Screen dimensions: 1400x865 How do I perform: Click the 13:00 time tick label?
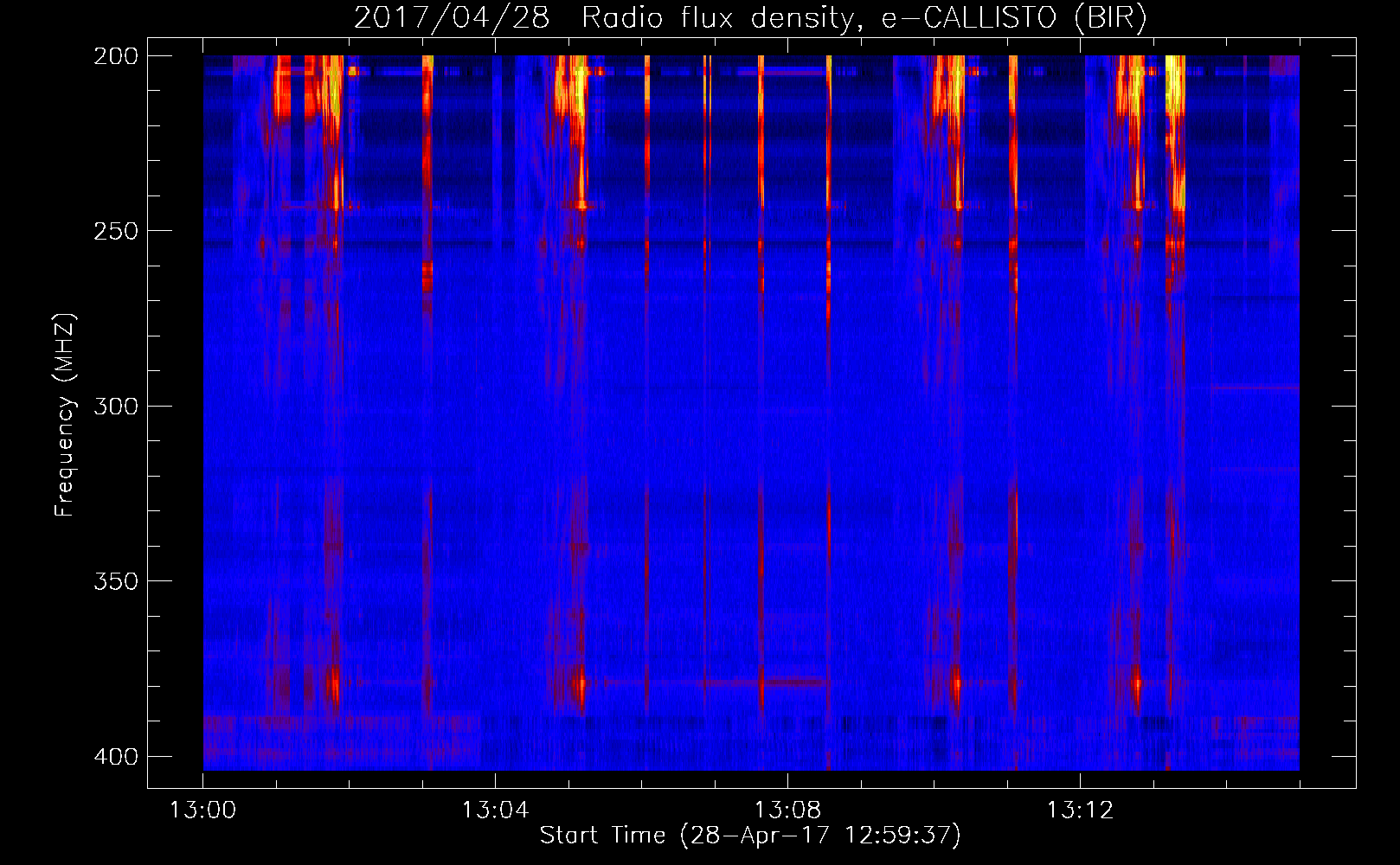[203, 811]
